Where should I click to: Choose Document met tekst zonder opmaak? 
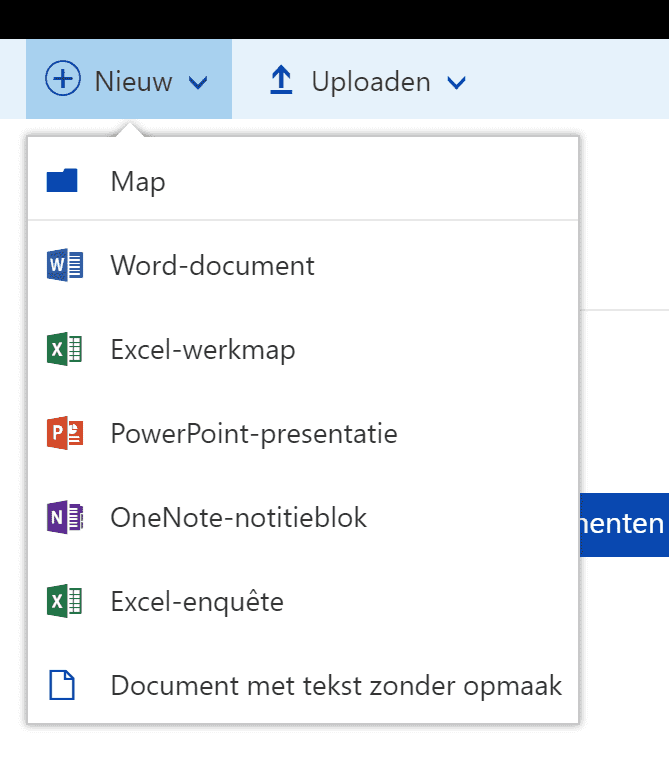click(x=303, y=685)
